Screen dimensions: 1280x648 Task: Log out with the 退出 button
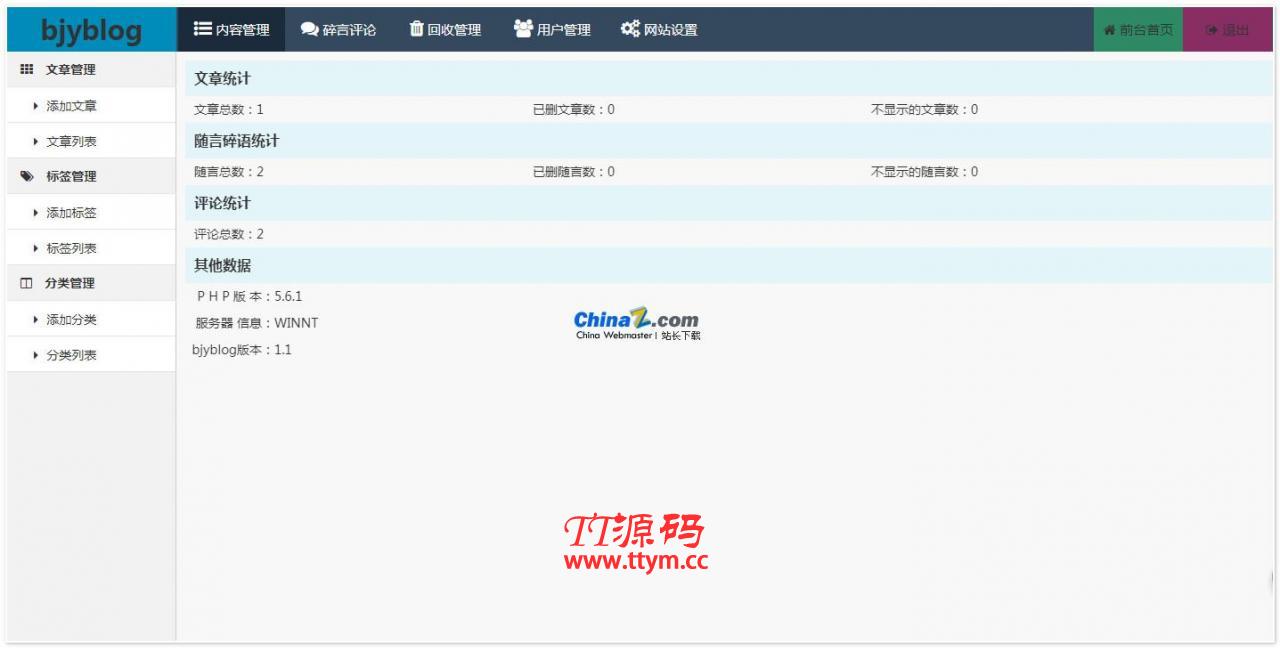click(x=1228, y=30)
